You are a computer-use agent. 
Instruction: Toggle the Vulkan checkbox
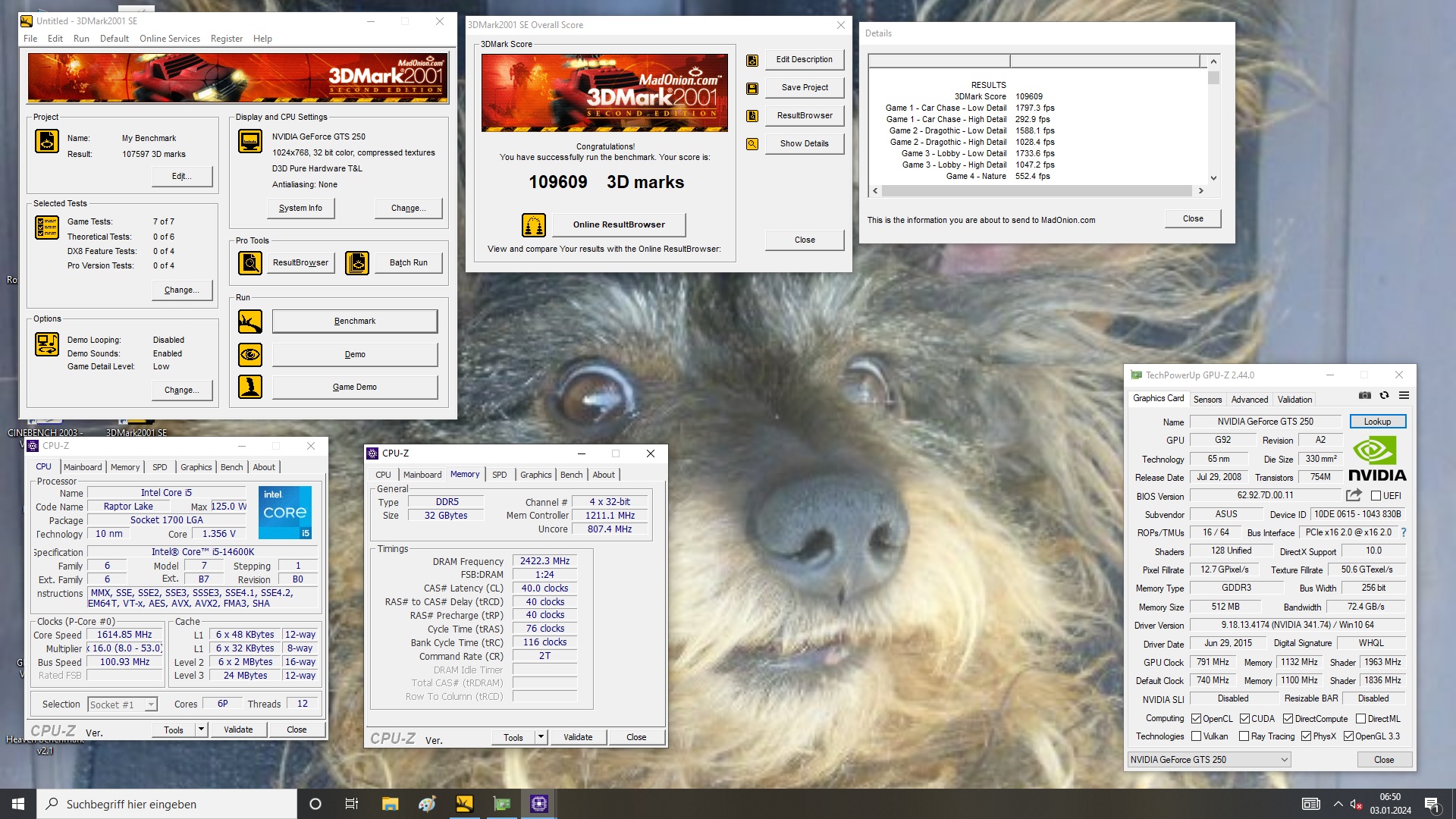point(1196,736)
